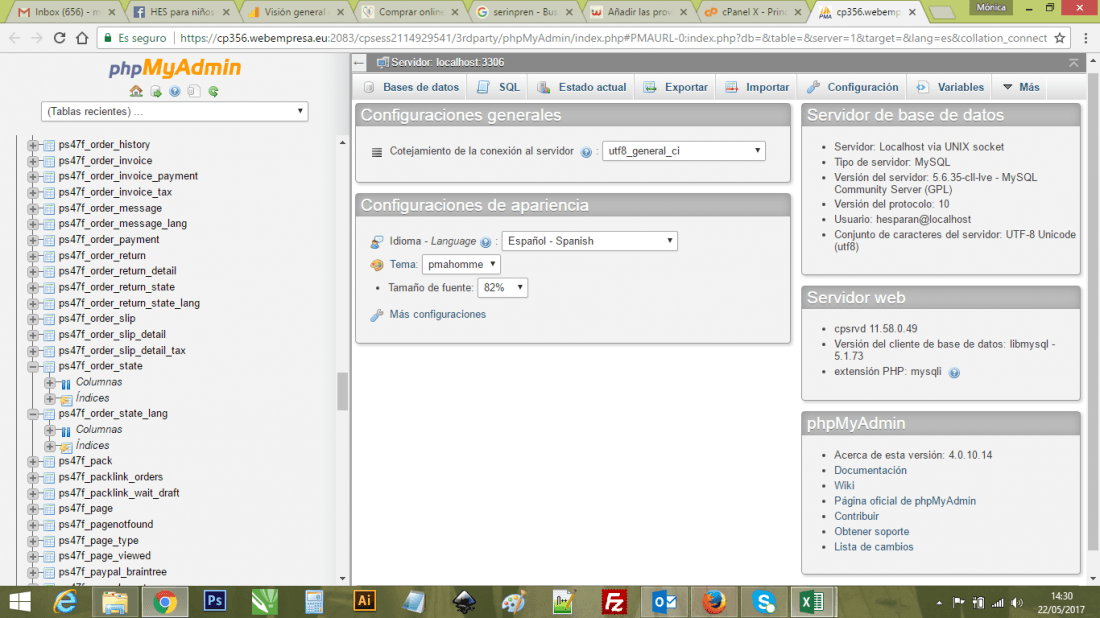The width and height of the screenshot is (1100, 618).
Task: Open the Documentación link
Action: tap(870, 470)
